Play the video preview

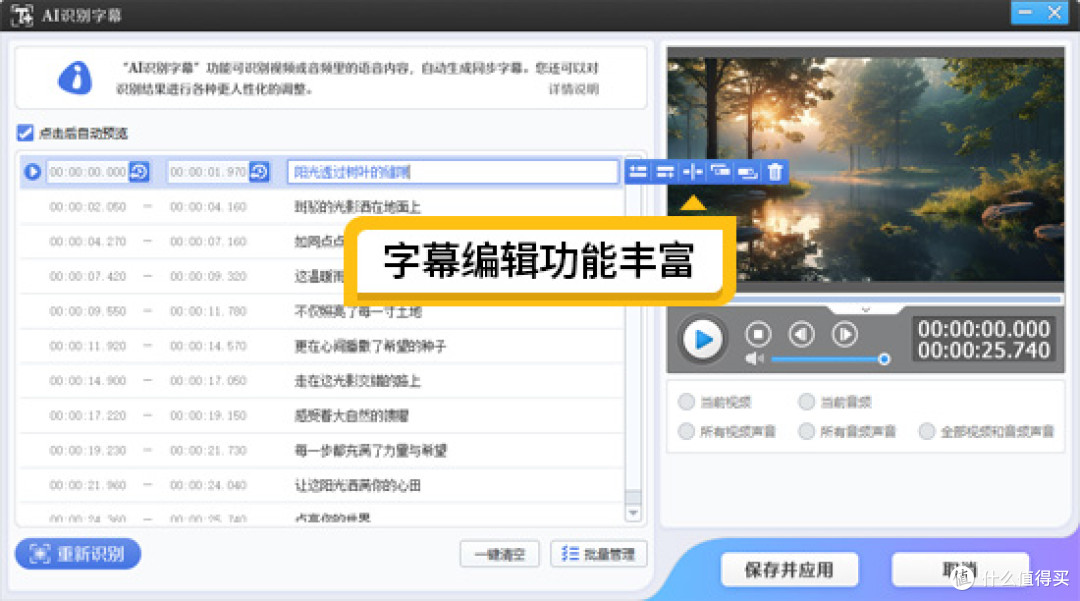[703, 339]
